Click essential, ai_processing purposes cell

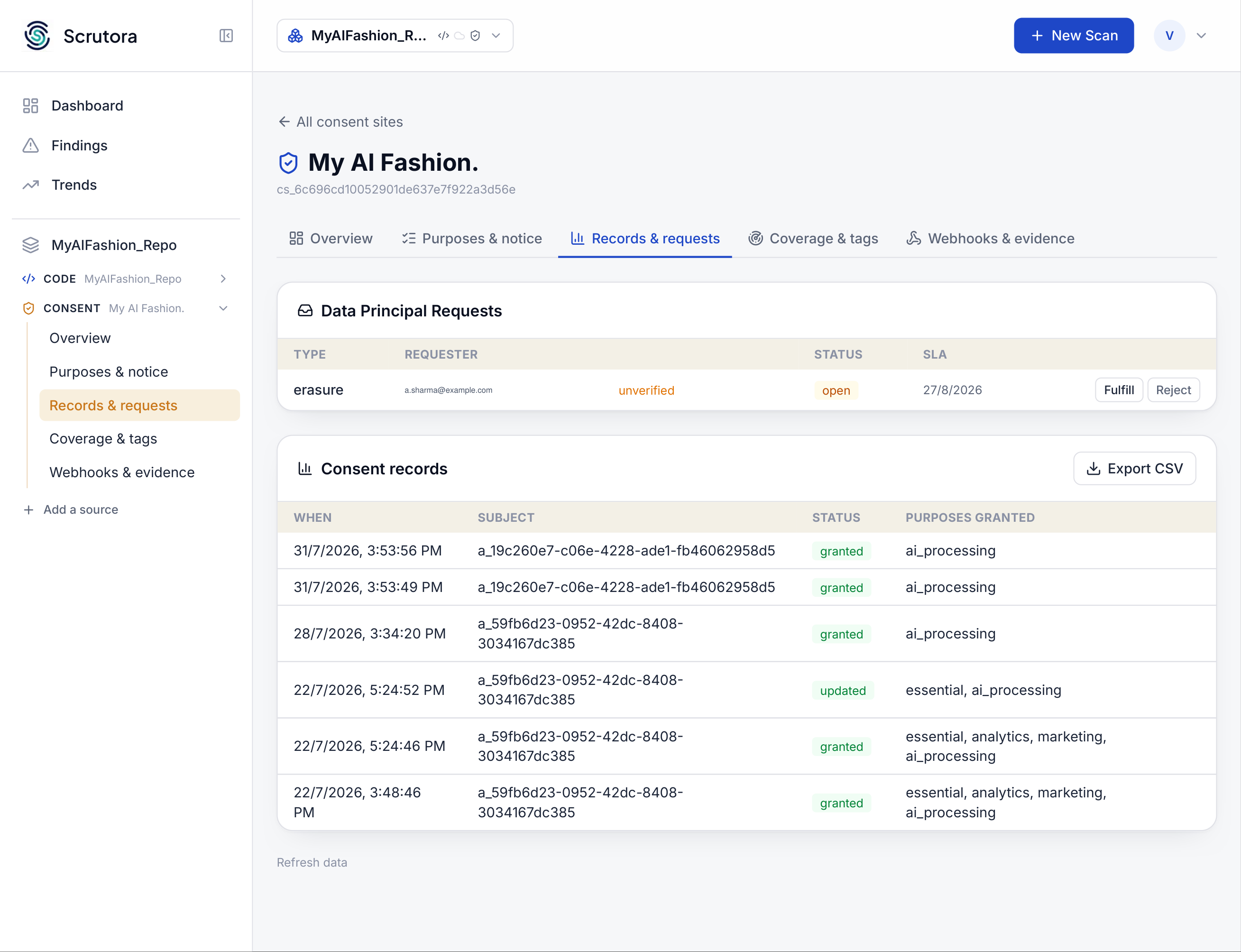[984, 690]
